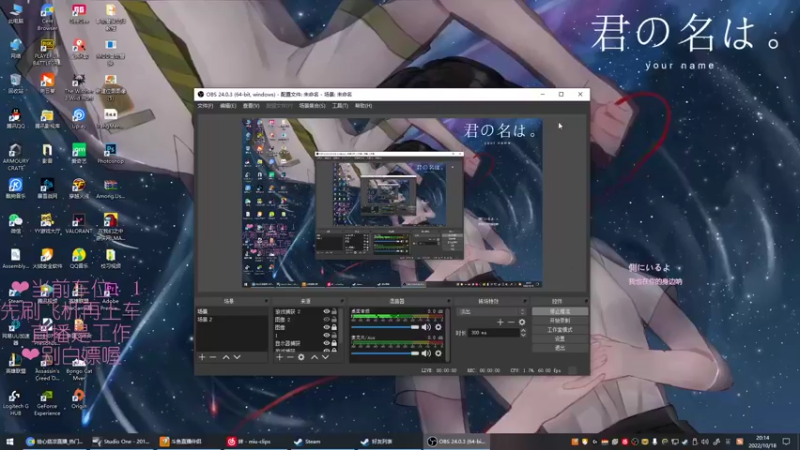Open transition properties gear icon

tap(521, 322)
